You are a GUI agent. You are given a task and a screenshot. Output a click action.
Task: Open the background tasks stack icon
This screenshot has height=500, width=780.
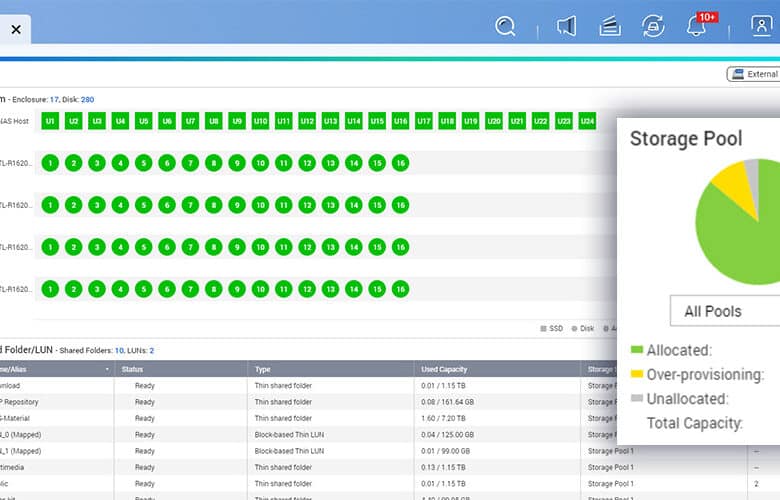click(610, 26)
